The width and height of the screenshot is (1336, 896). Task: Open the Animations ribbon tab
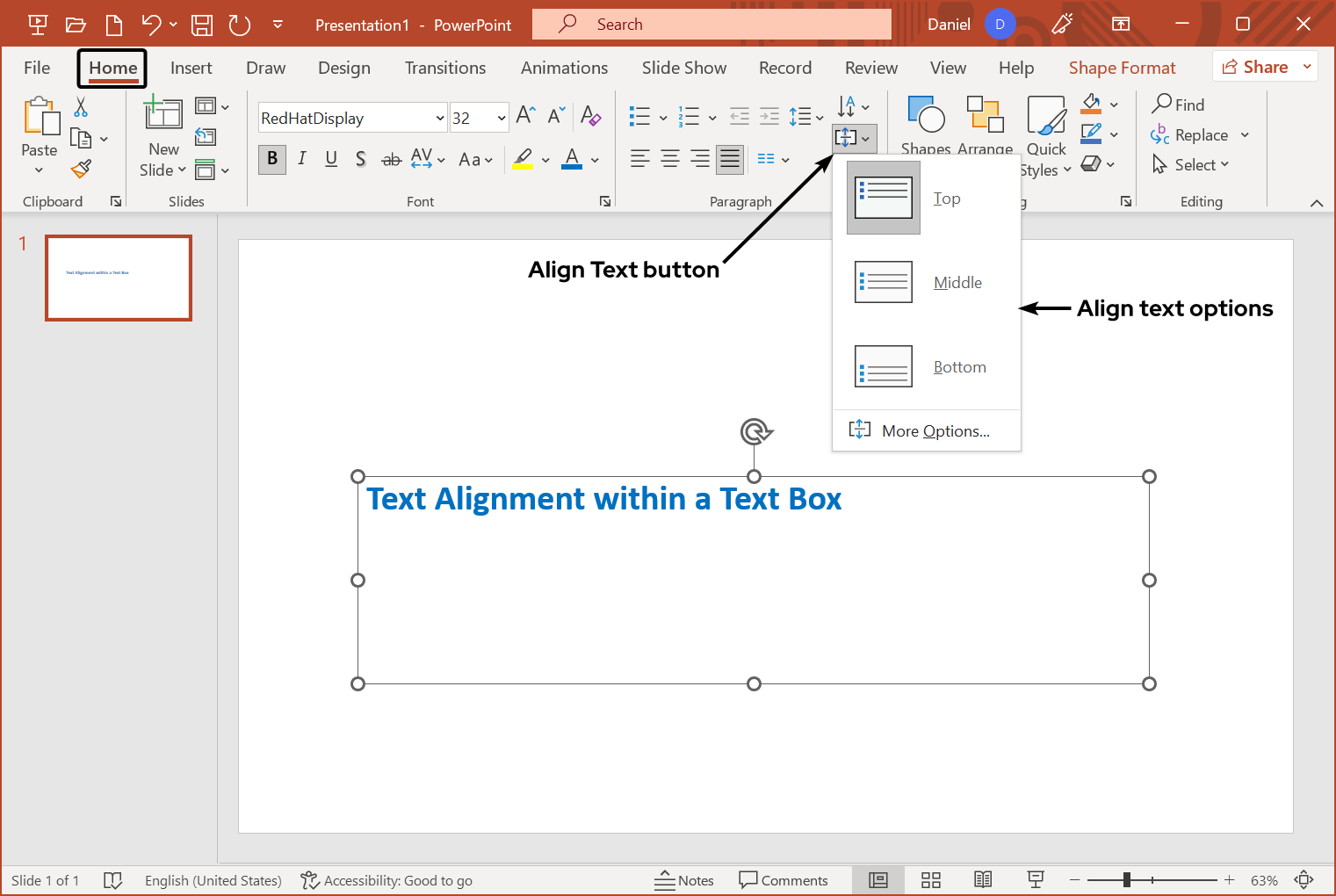point(564,67)
